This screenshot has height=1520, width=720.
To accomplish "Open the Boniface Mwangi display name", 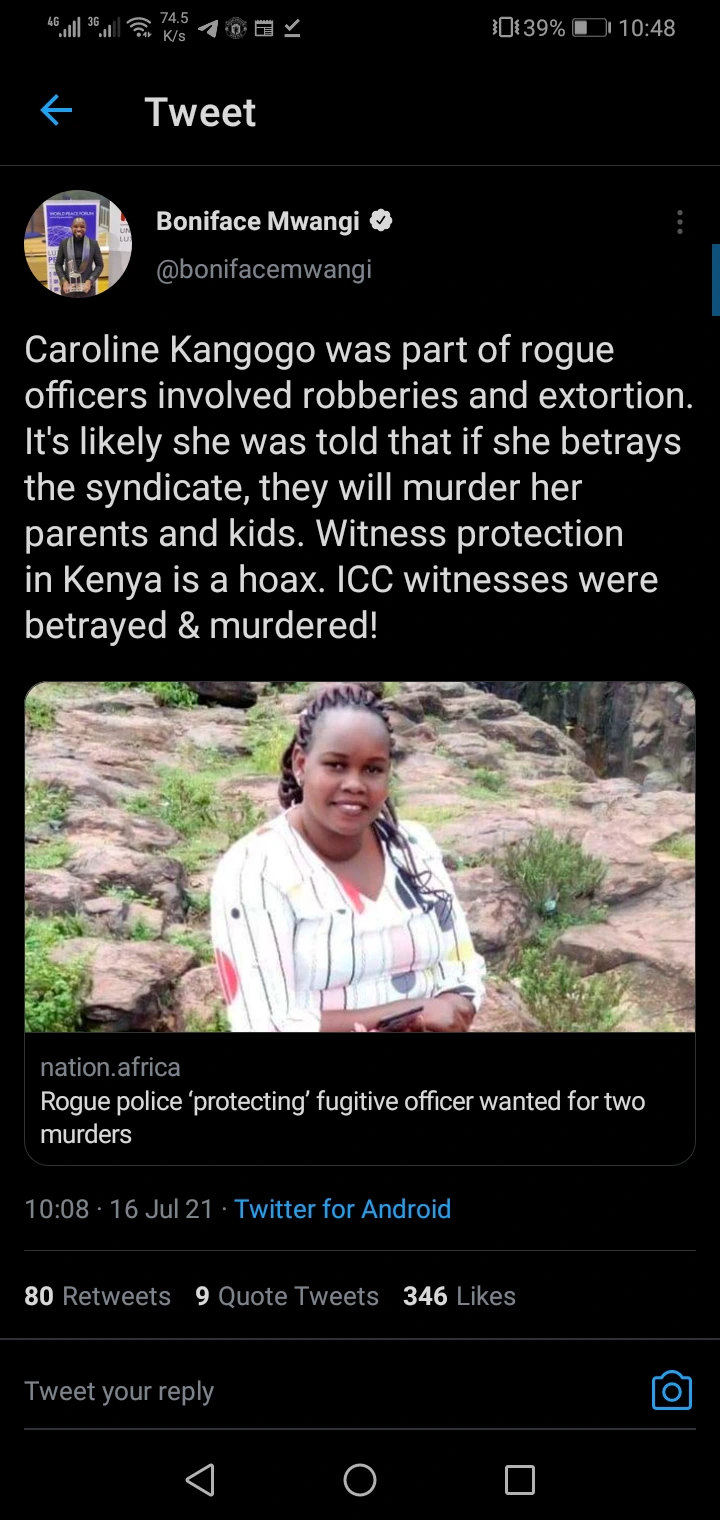I will pyautogui.click(x=258, y=221).
